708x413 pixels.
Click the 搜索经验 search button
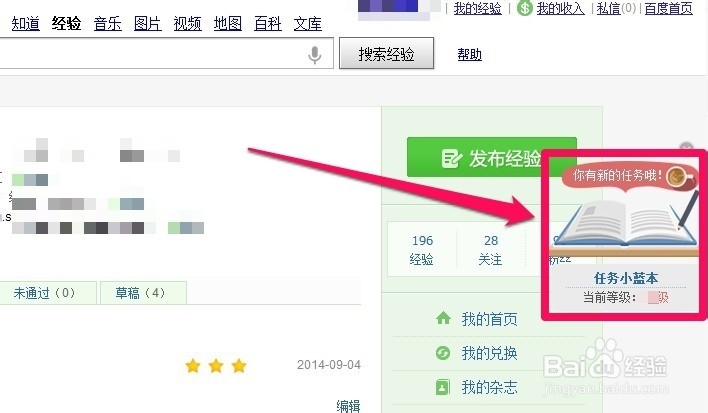[x=387, y=54]
